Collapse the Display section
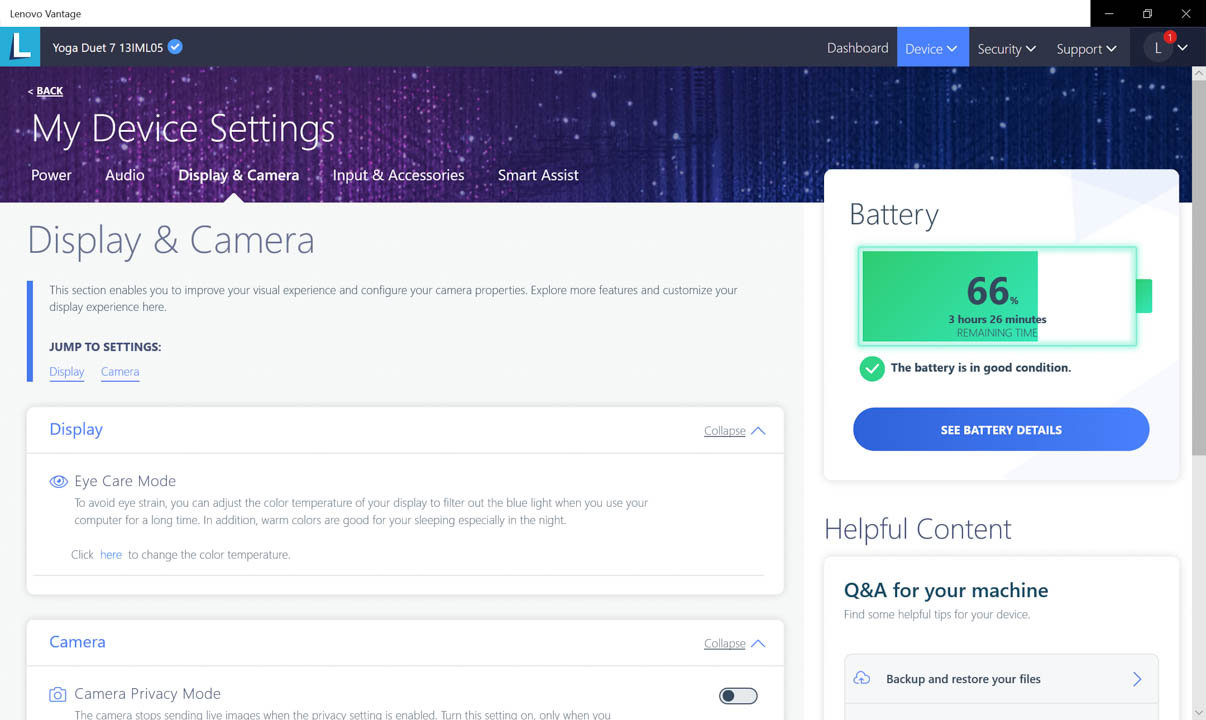Screen dimensions: 1206x720 point(734,431)
